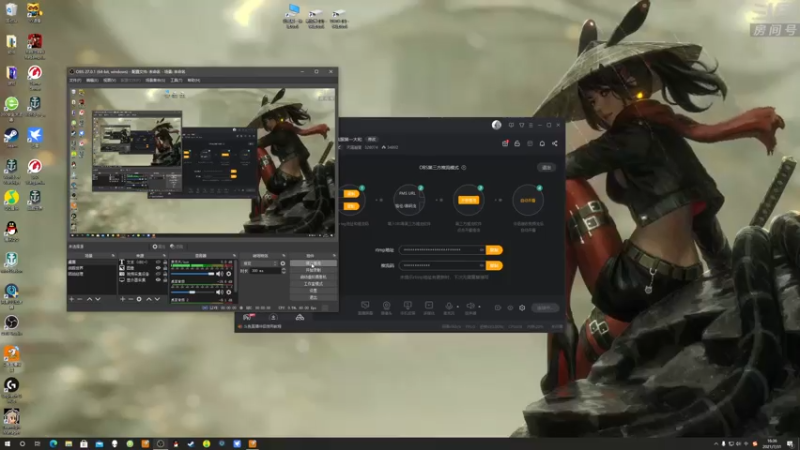The height and width of the screenshot is (450, 800).
Task: Pop out the OBS scenes dock
Action: (x=113, y=256)
